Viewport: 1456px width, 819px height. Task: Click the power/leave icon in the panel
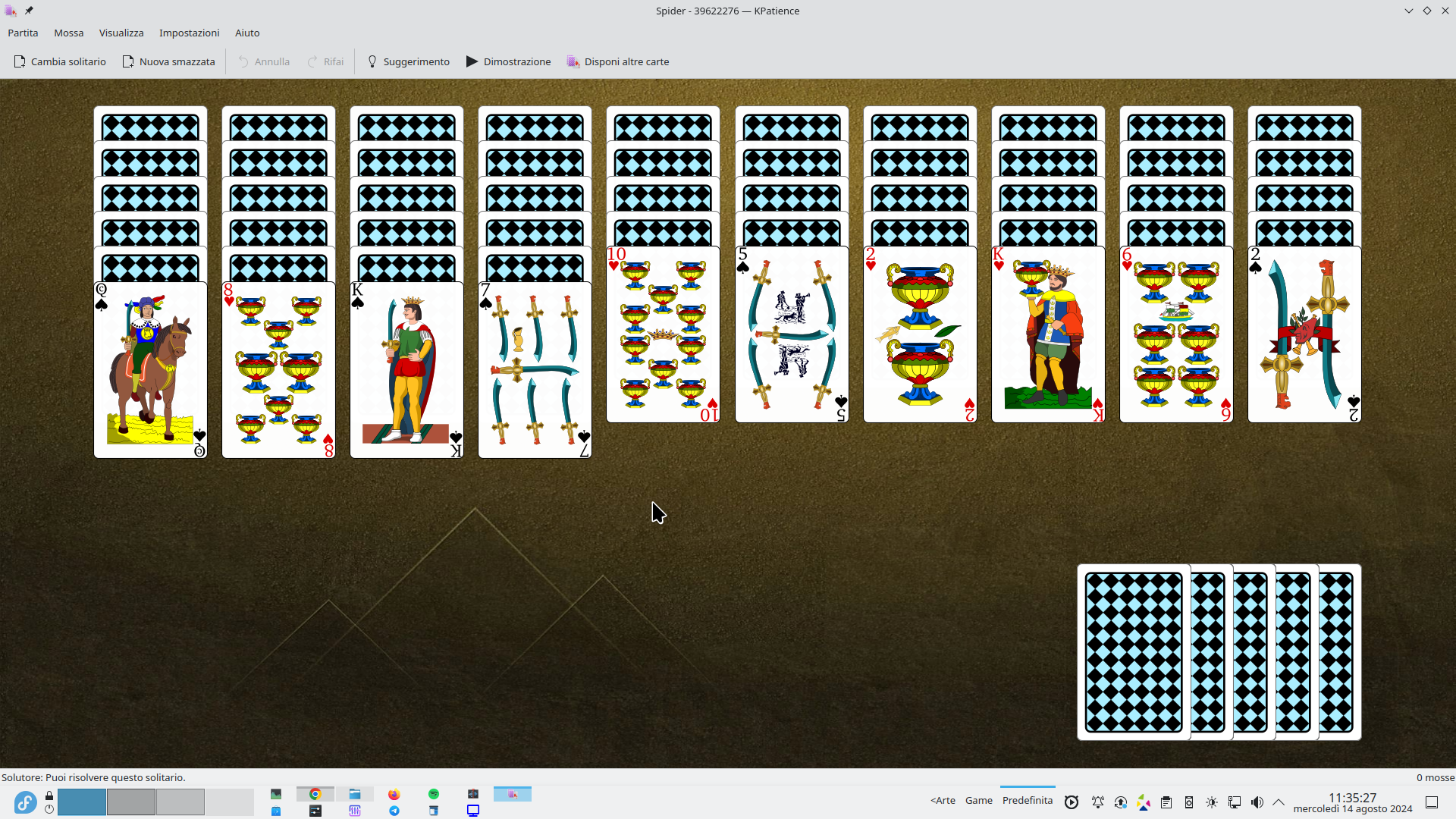(x=49, y=809)
